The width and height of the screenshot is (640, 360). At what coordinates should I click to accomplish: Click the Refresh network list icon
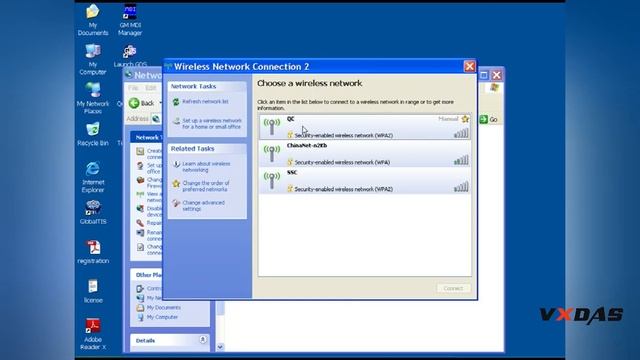(x=176, y=102)
